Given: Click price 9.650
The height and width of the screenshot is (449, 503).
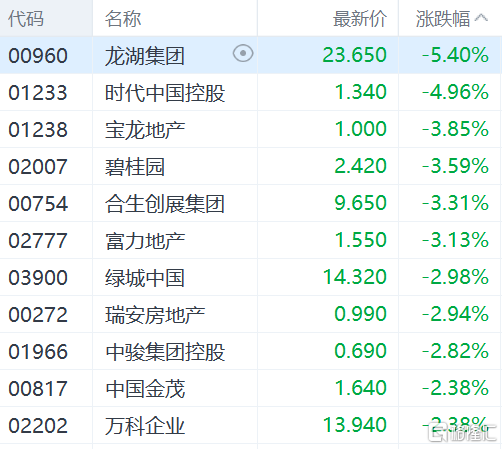Looking at the screenshot, I should tap(361, 203).
